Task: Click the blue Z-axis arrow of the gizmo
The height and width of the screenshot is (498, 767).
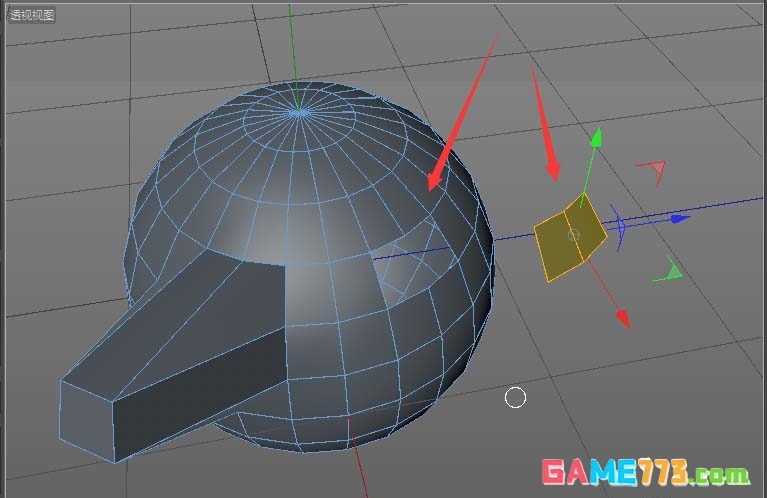Action: pos(680,217)
